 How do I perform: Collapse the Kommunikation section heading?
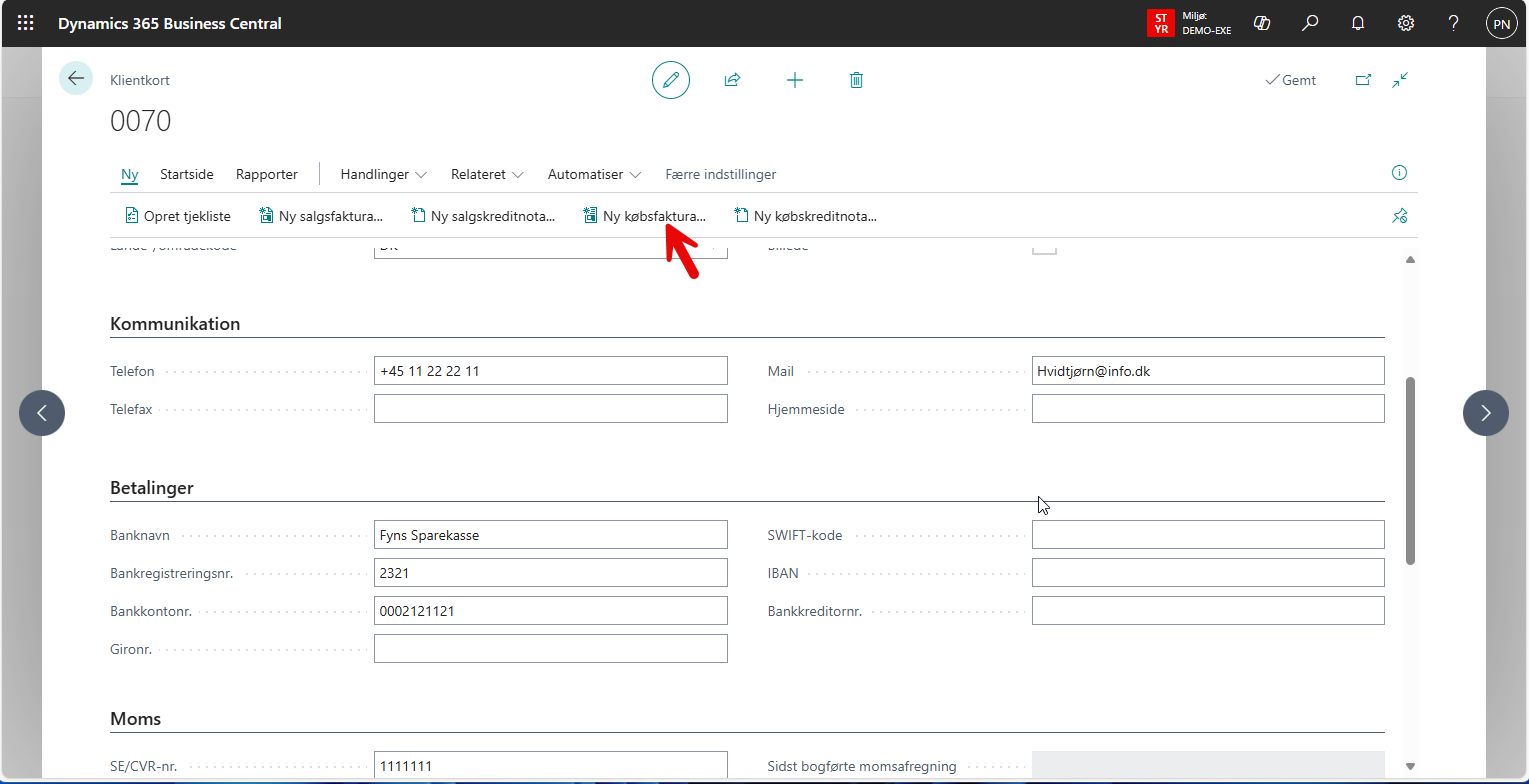tap(175, 324)
